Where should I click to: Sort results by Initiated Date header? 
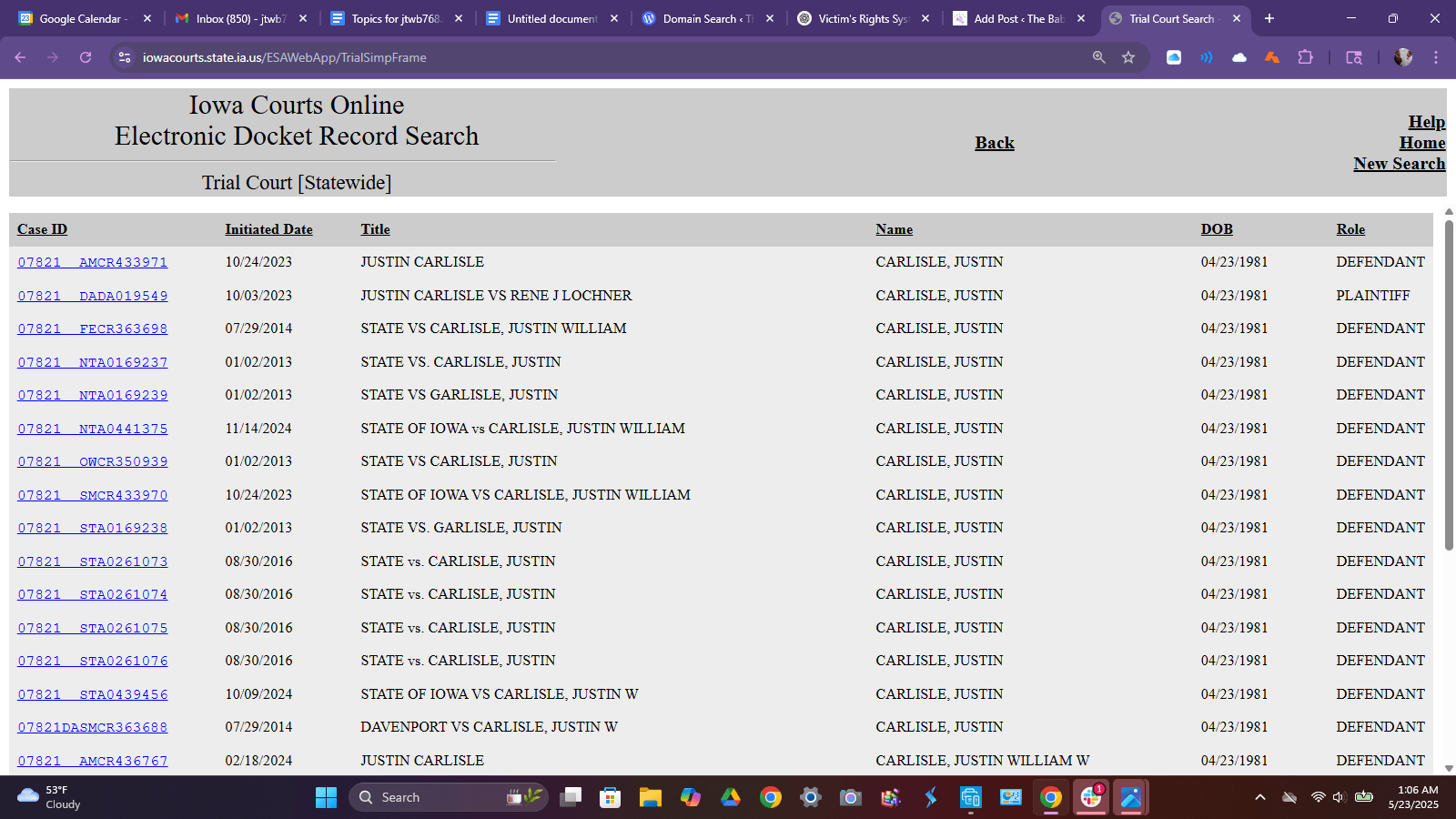tap(268, 229)
